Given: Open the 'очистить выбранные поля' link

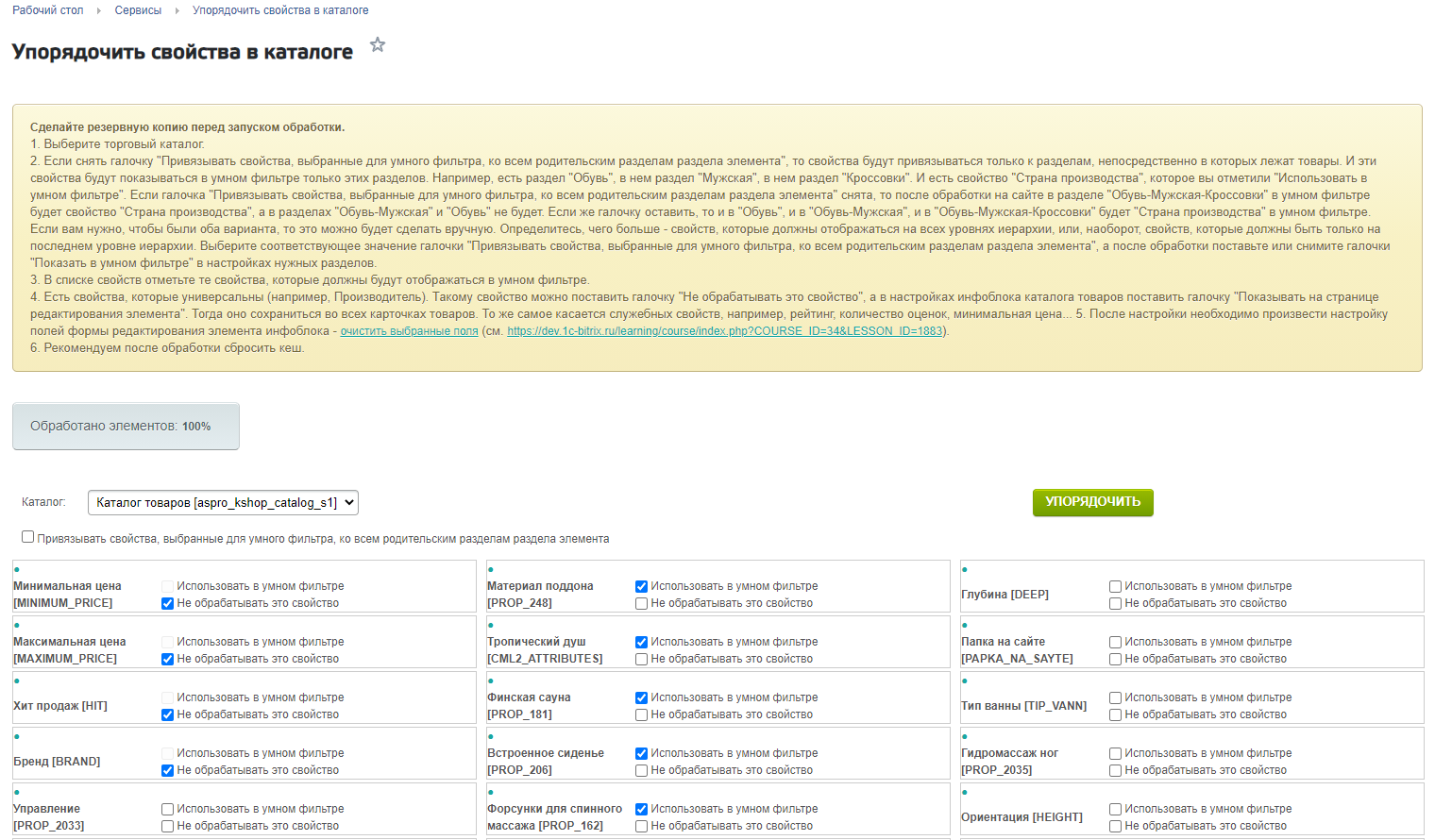Looking at the screenshot, I should point(409,331).
